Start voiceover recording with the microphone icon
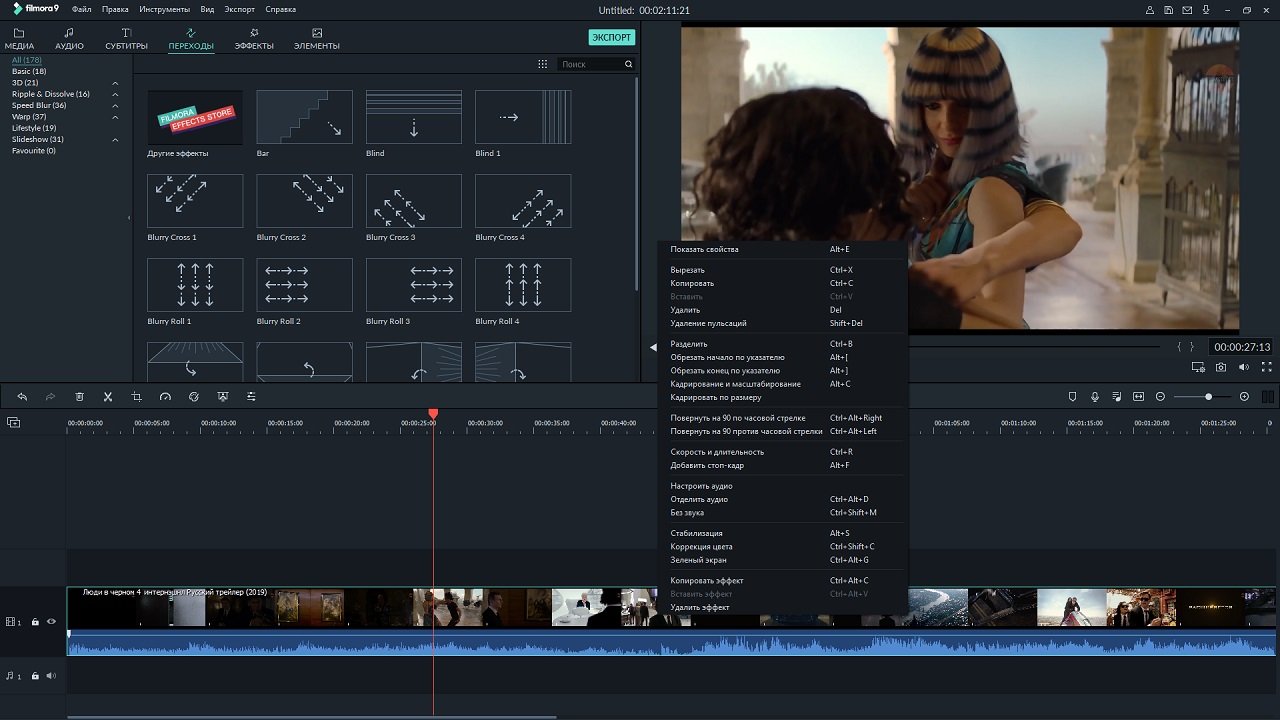The height and width of the screenshot is (720, 1280). (1095, 397)
